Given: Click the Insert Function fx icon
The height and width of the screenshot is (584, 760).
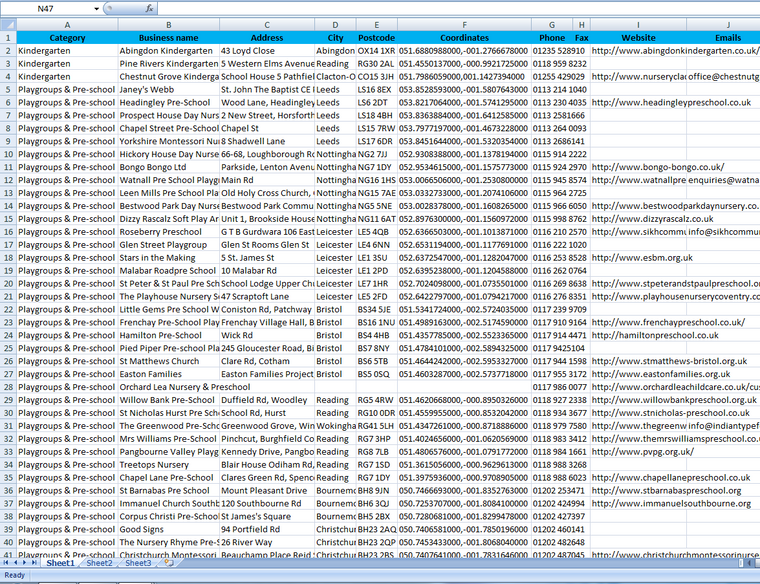Looking at the screenshot, I should click(x=149, y=8).
